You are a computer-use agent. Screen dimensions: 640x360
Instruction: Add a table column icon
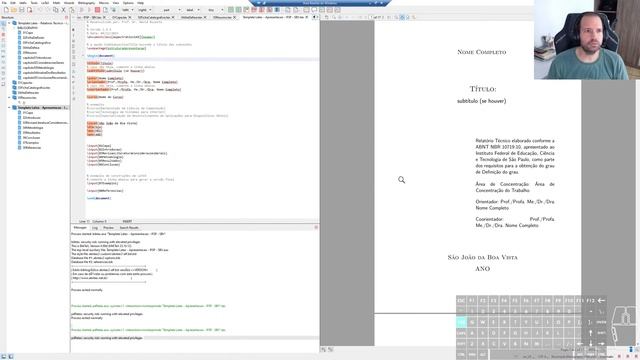tap(238, 10)
